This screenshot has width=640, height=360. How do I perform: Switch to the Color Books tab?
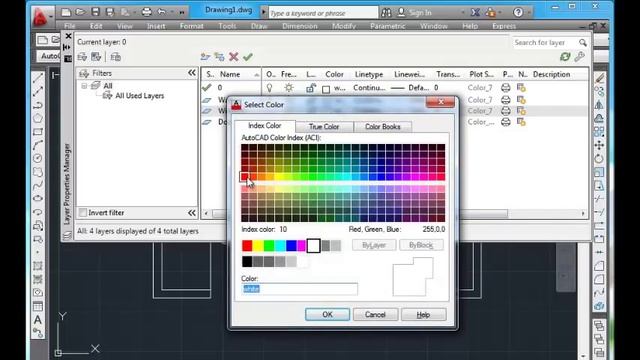point(382,127)
